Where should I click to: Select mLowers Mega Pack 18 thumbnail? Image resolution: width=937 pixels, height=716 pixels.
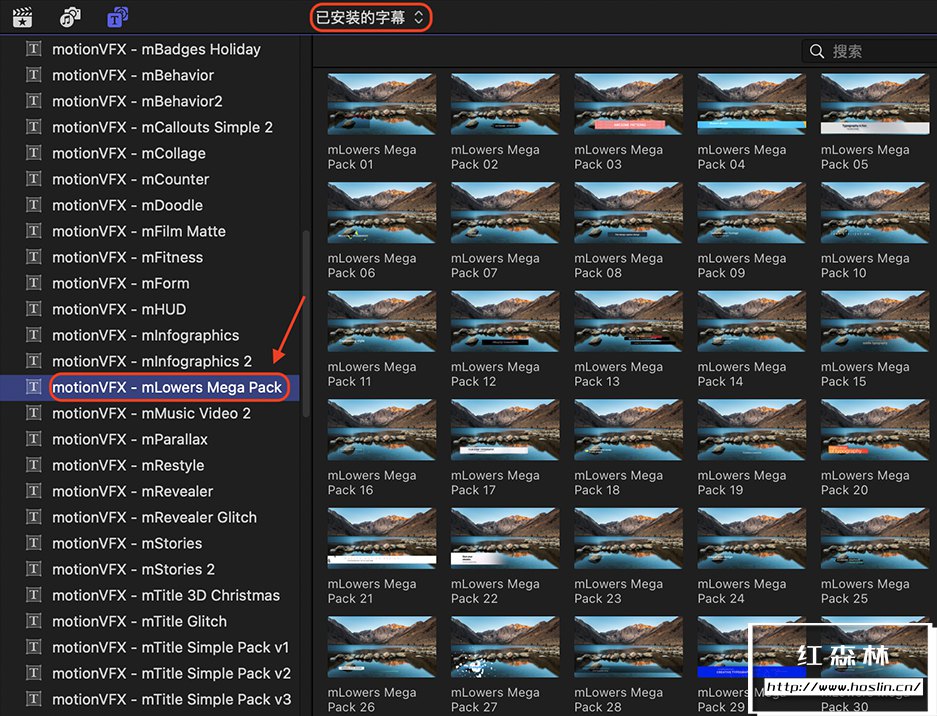tap(628, 430)
